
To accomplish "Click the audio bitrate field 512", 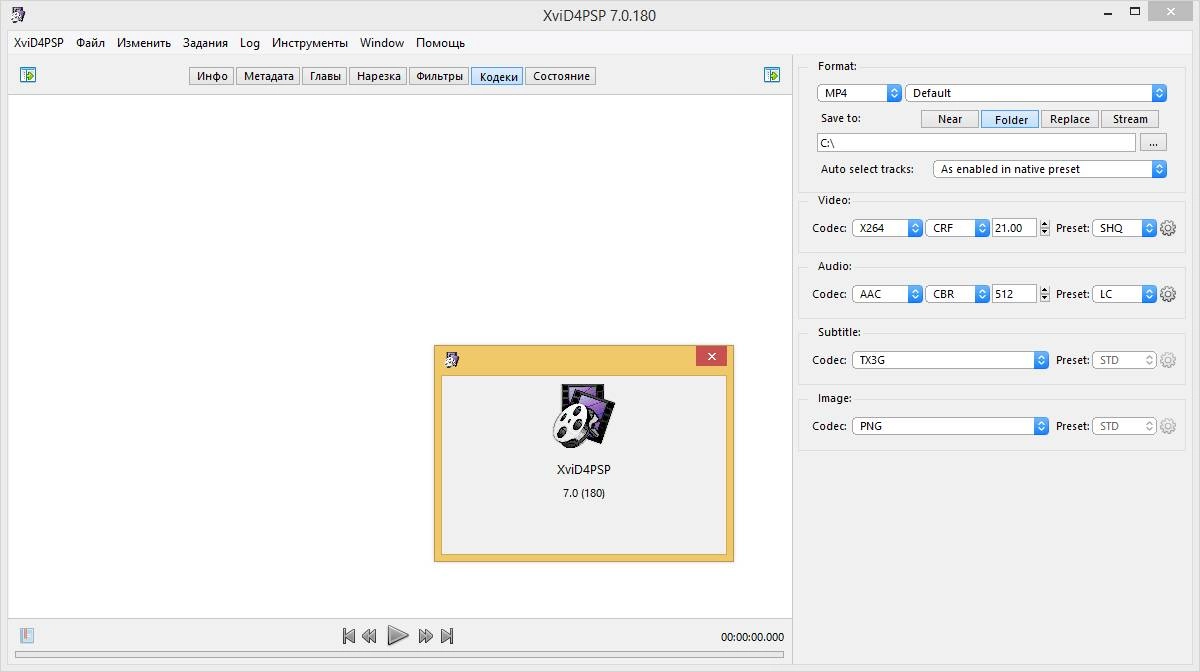I will click(1015, 294).
